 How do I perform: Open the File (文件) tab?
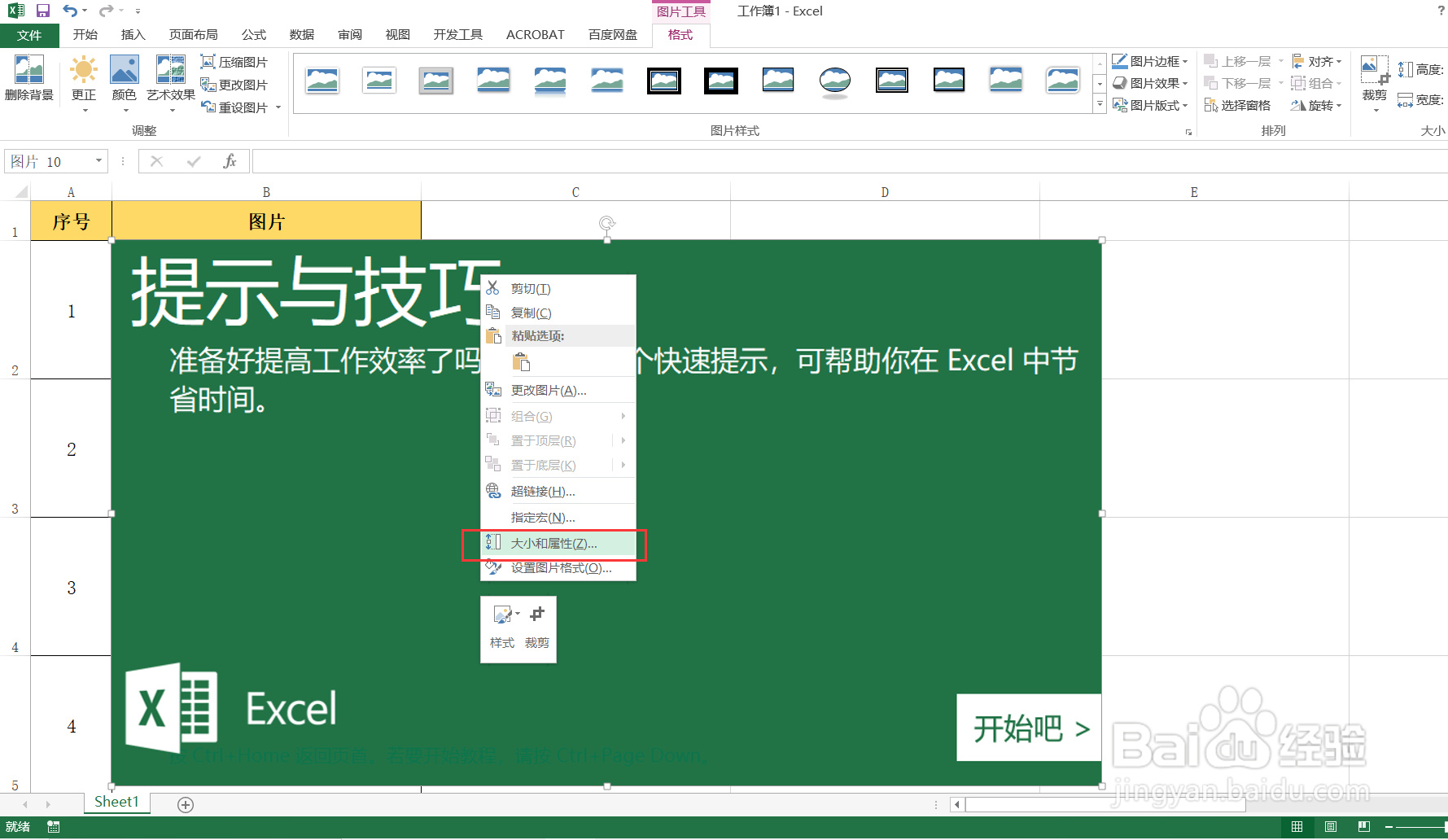click(x=29, y=35)
